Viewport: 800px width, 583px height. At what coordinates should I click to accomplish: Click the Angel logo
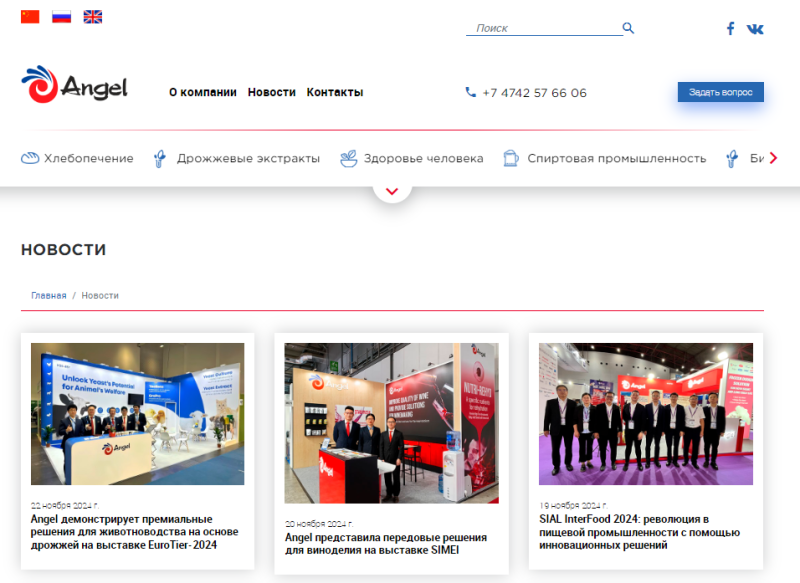point(75,87)
